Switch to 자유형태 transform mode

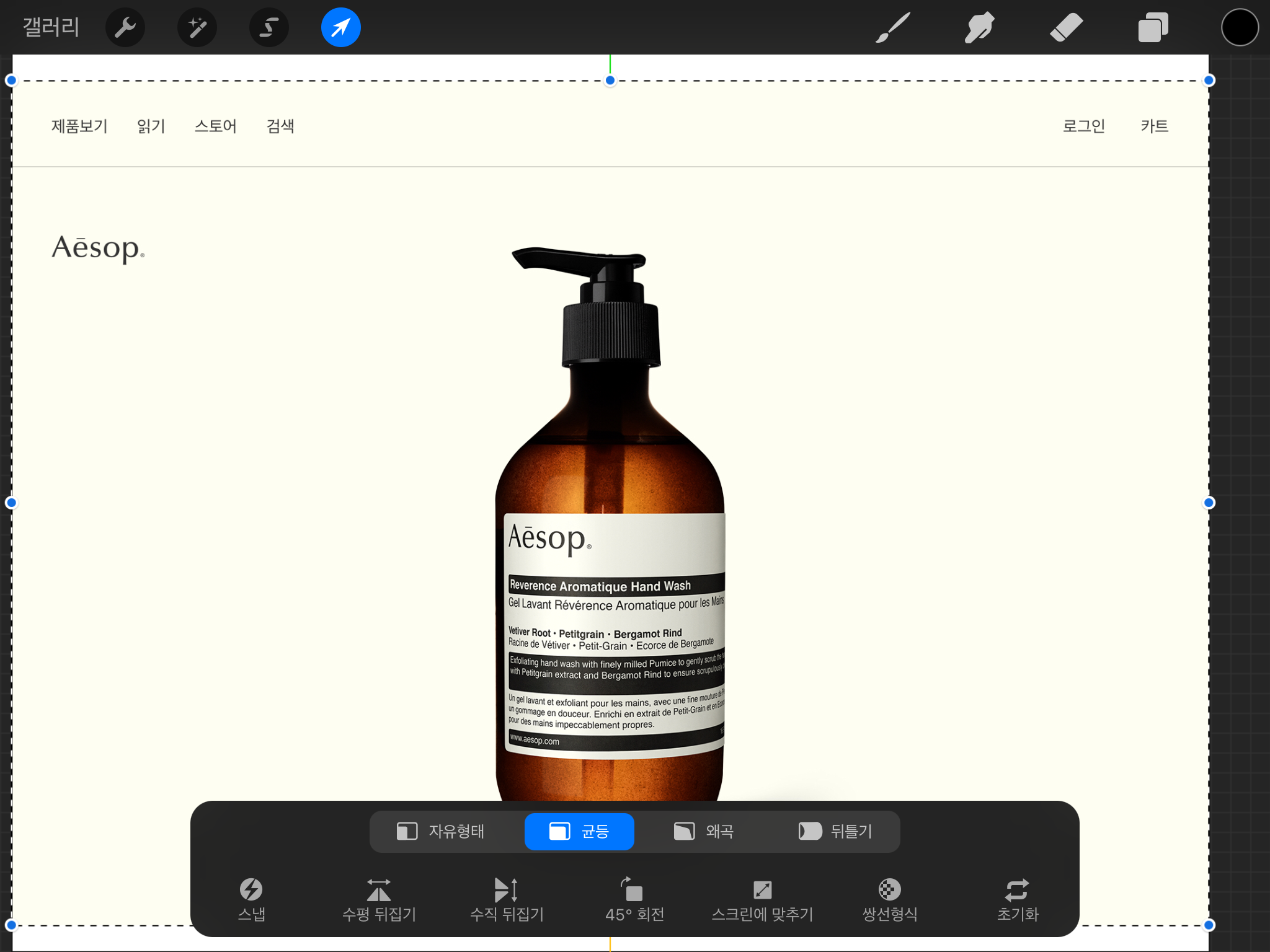coord(441,831)
